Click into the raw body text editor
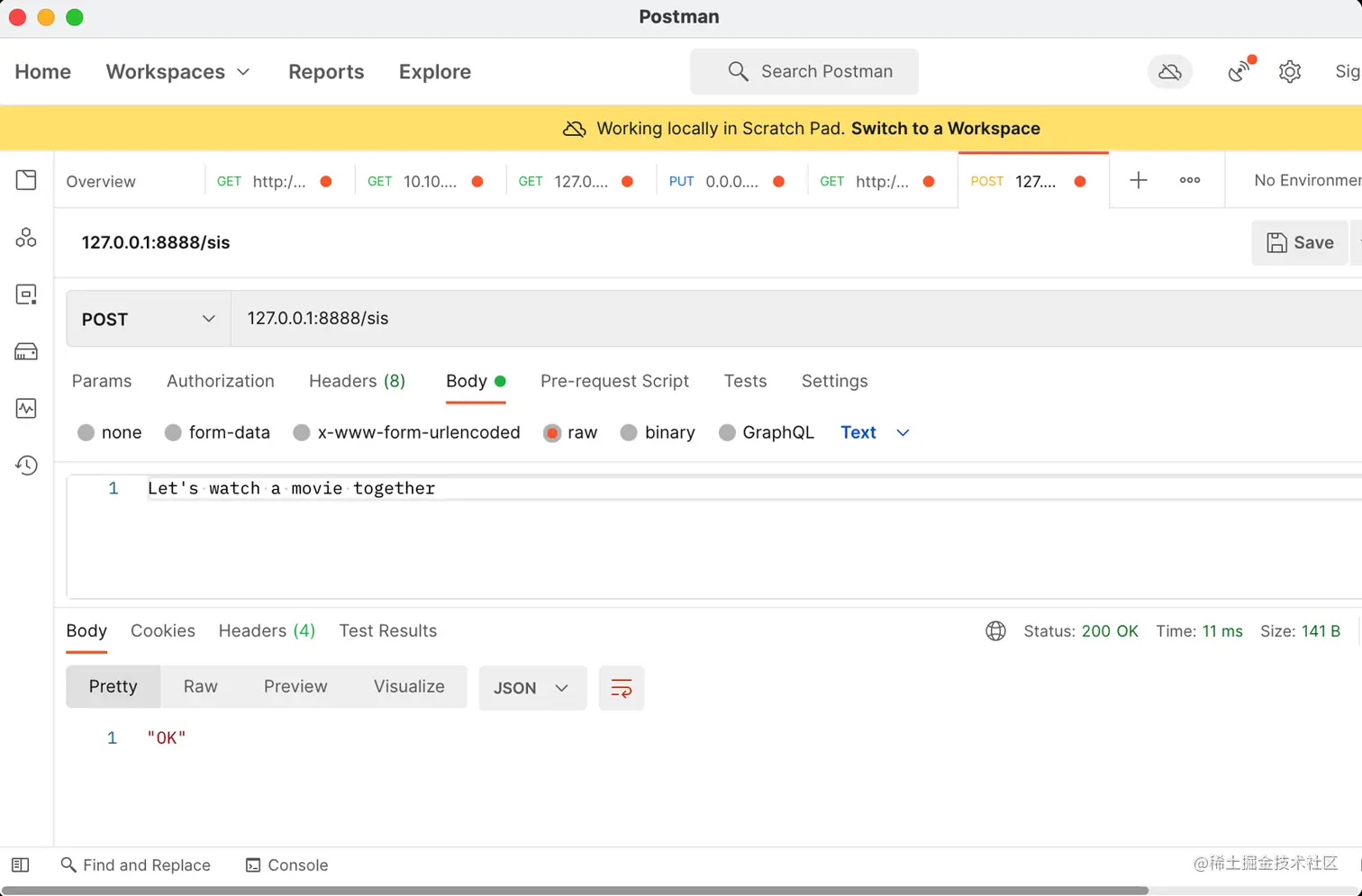The width and height of the screenshot is (1362, 896). pos(714,538)
